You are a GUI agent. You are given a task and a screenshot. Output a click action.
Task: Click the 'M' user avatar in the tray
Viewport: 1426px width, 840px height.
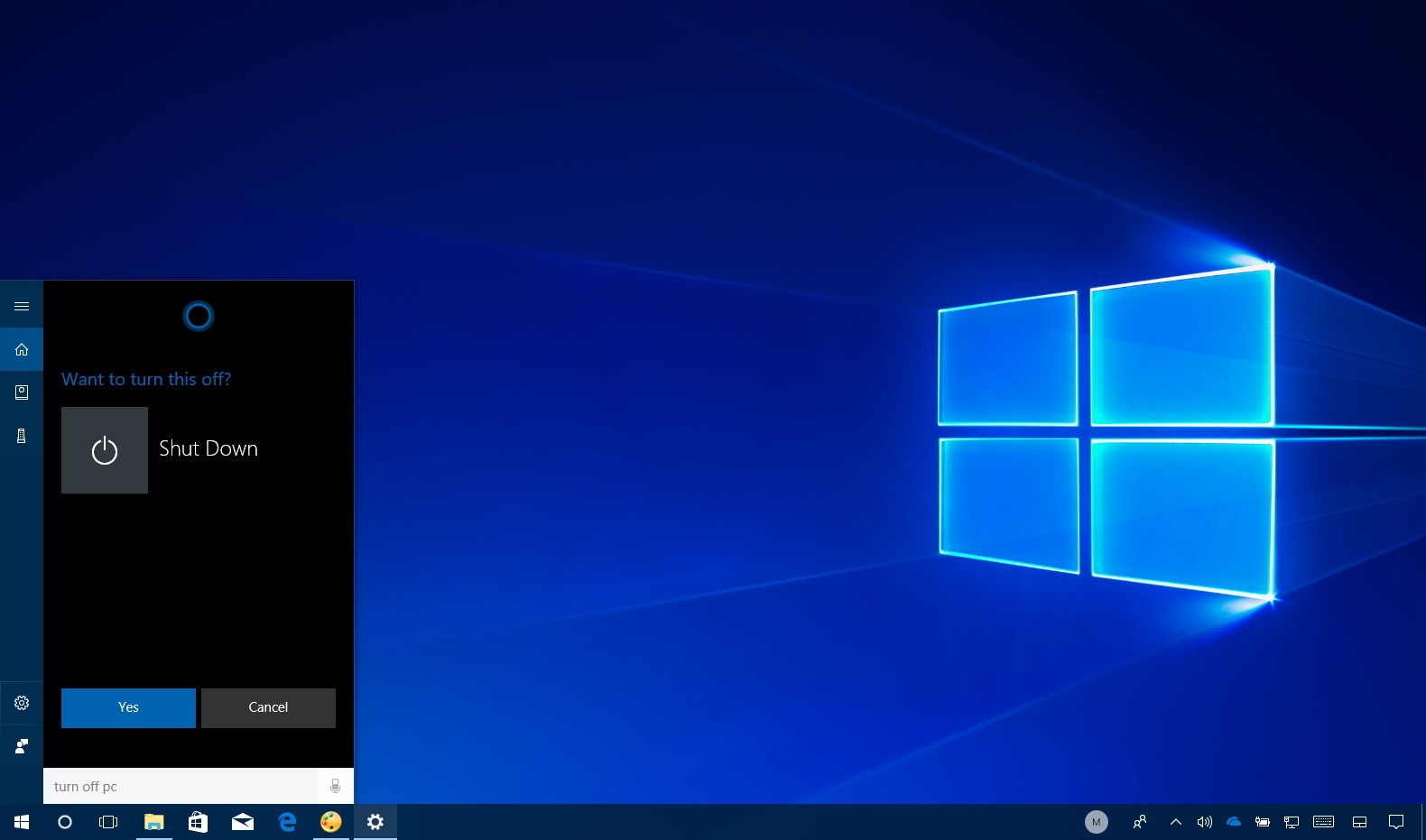pyautogui.click(x=1097, y=822)
